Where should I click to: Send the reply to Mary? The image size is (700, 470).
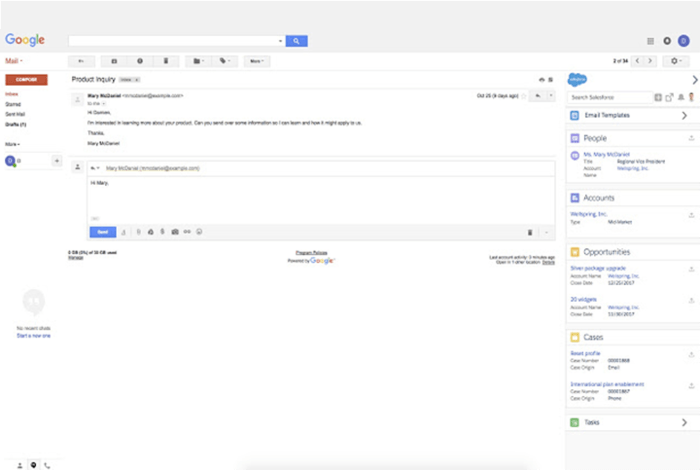point(102,231)
